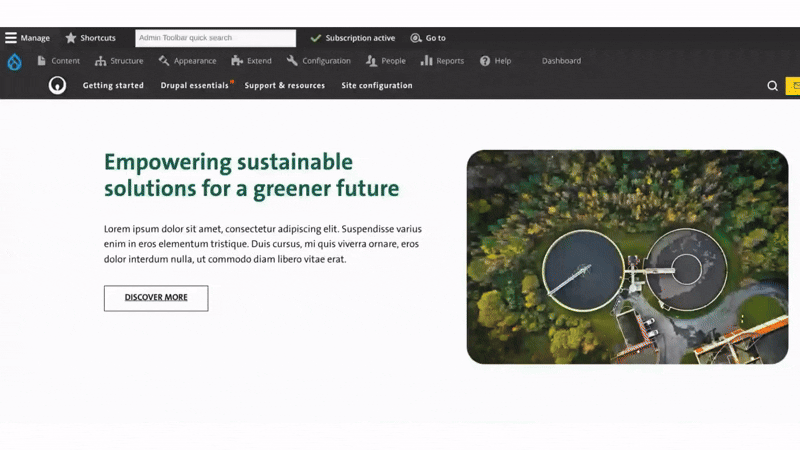The height and width of the screenshot is (450, 800).
Task: Open Support & resources navigation item
Action: pyautogui.click(x=285, y=85)
